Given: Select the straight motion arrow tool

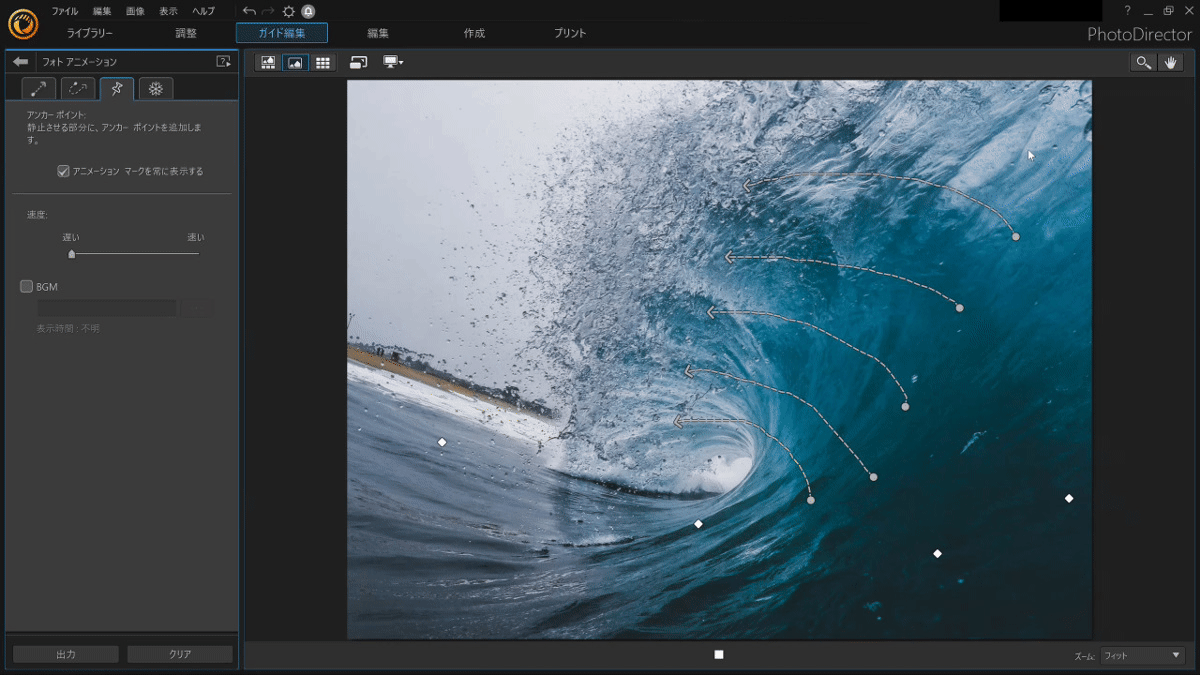Looking at the screenshot, I should pyautogui.click(x=38, y=88).
